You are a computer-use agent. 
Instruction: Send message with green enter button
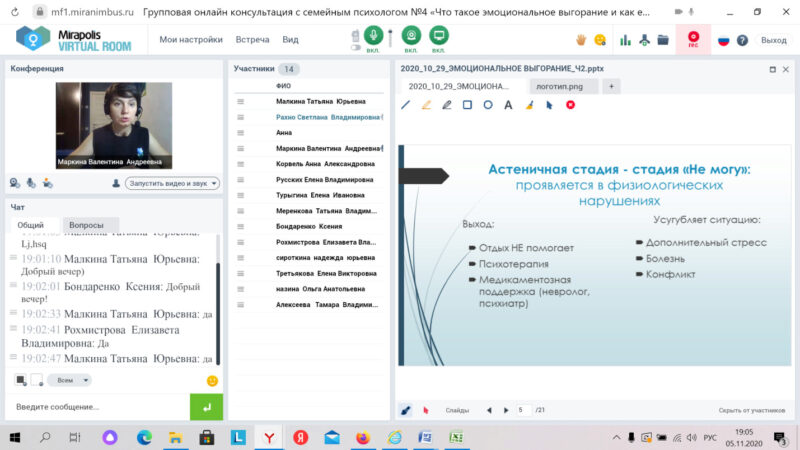pos(206,407)
